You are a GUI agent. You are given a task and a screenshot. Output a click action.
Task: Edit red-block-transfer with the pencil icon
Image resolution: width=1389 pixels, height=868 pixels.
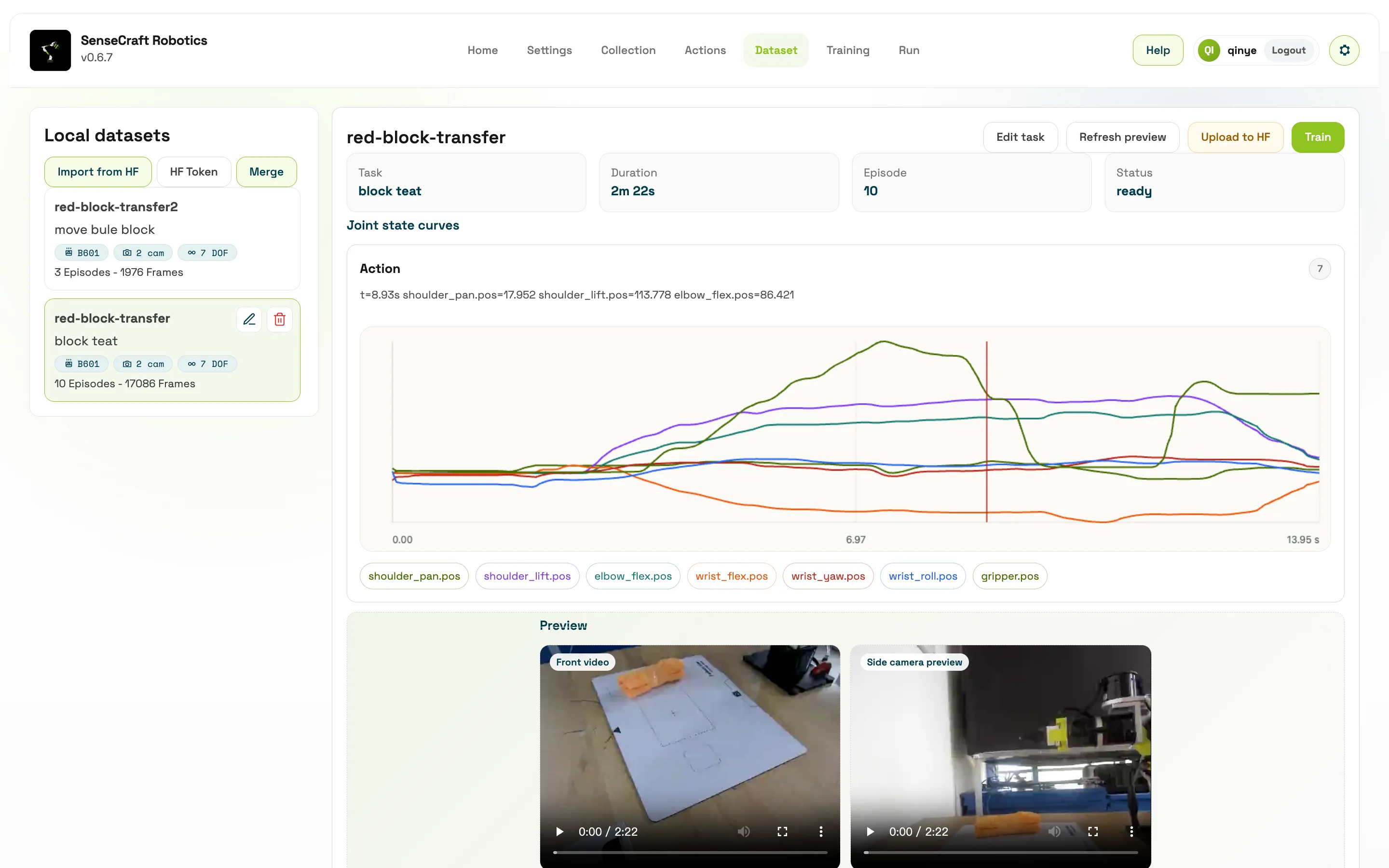[x=249, y=319]
